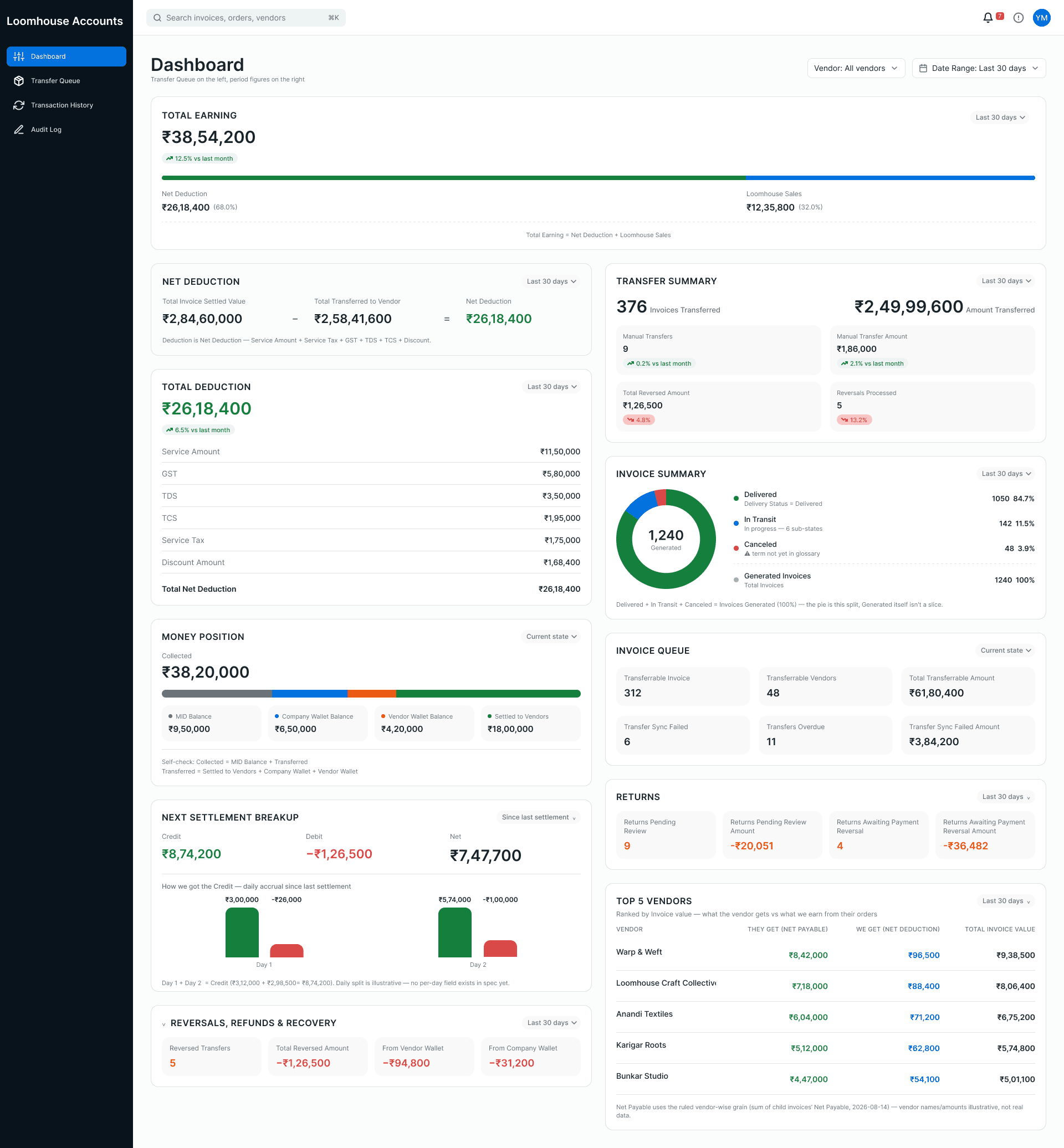
Task: Open Invoice Summary Last 30 days selector
Action: [x=1006, y=474]
